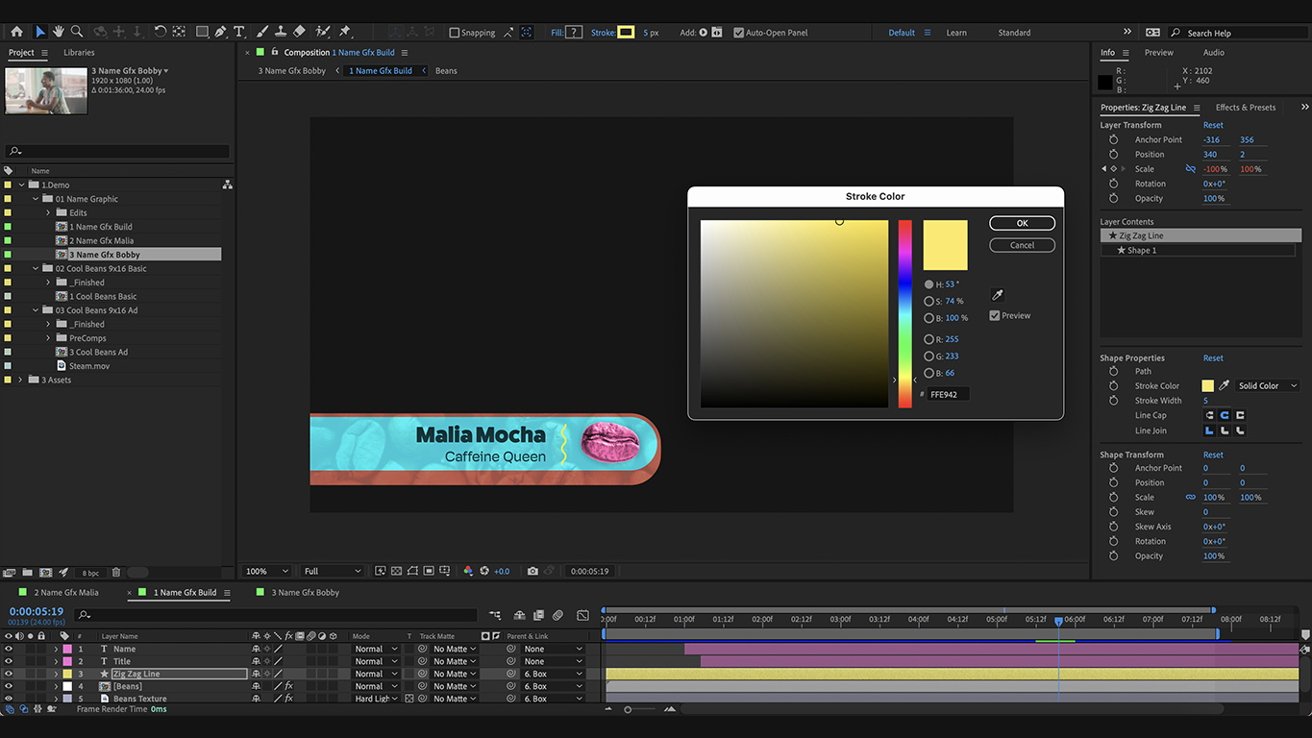Select the Brush tool
This screenshot has width=1312, height=738.
(262, 32)
